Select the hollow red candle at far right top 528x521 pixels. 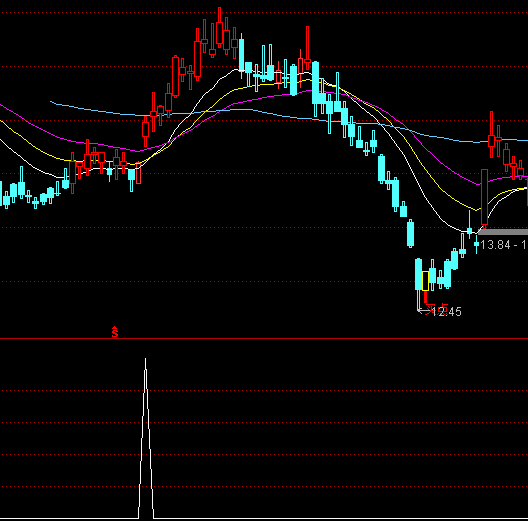[x=491, y=140]
